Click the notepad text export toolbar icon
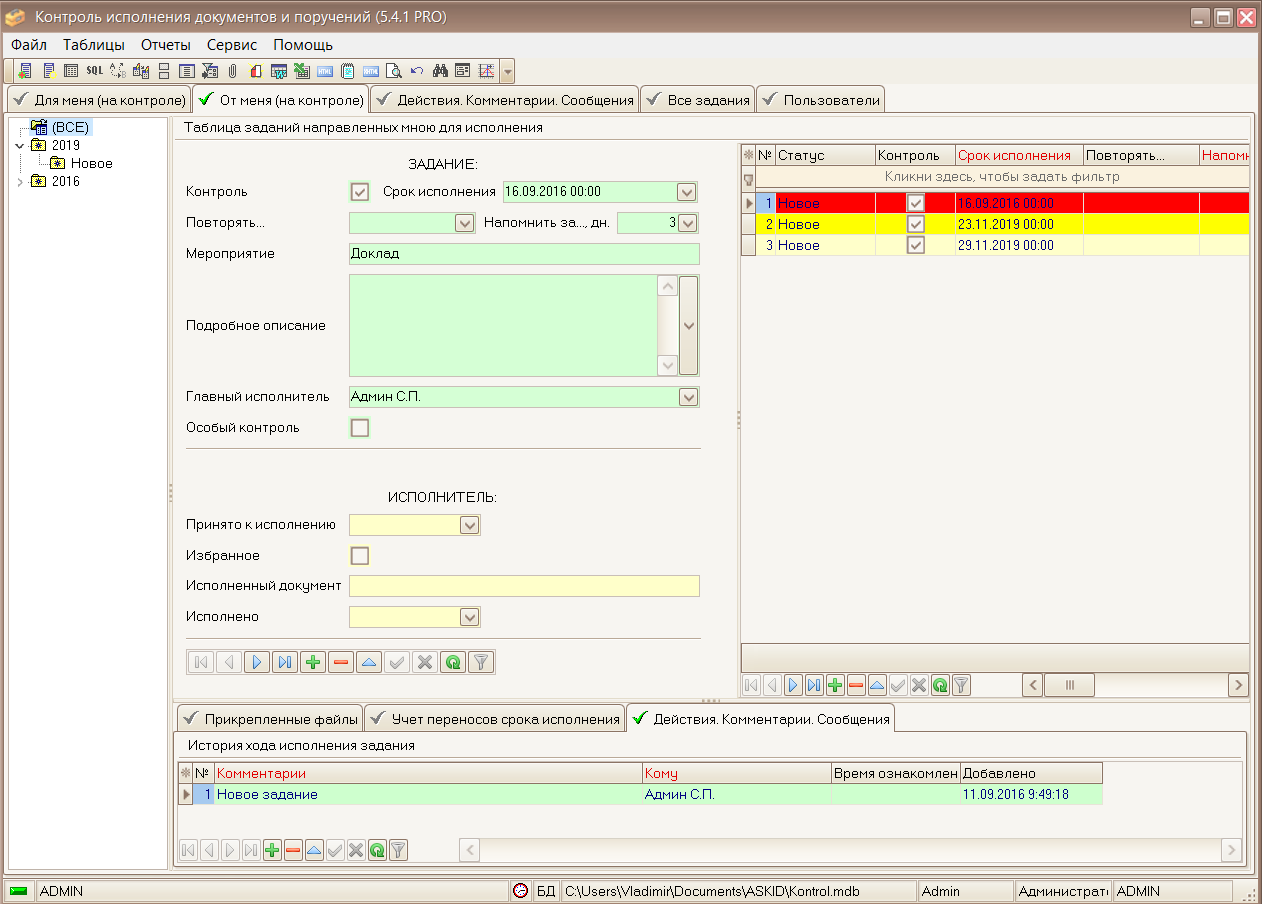This screenshot has width=1262, height=904. pyautogui.click(x=348, y=71)
